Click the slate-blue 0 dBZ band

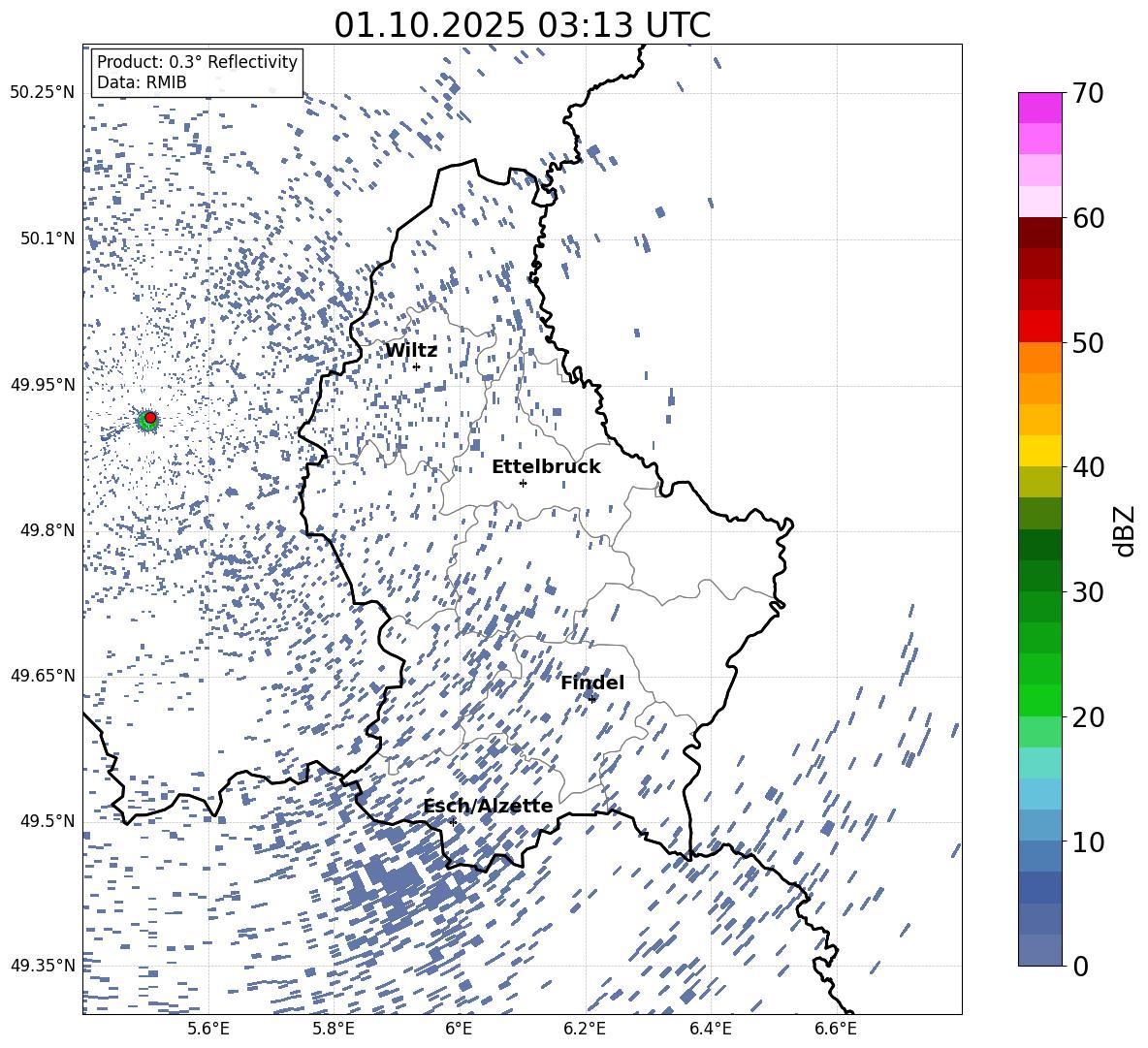tap(1040, 950)
